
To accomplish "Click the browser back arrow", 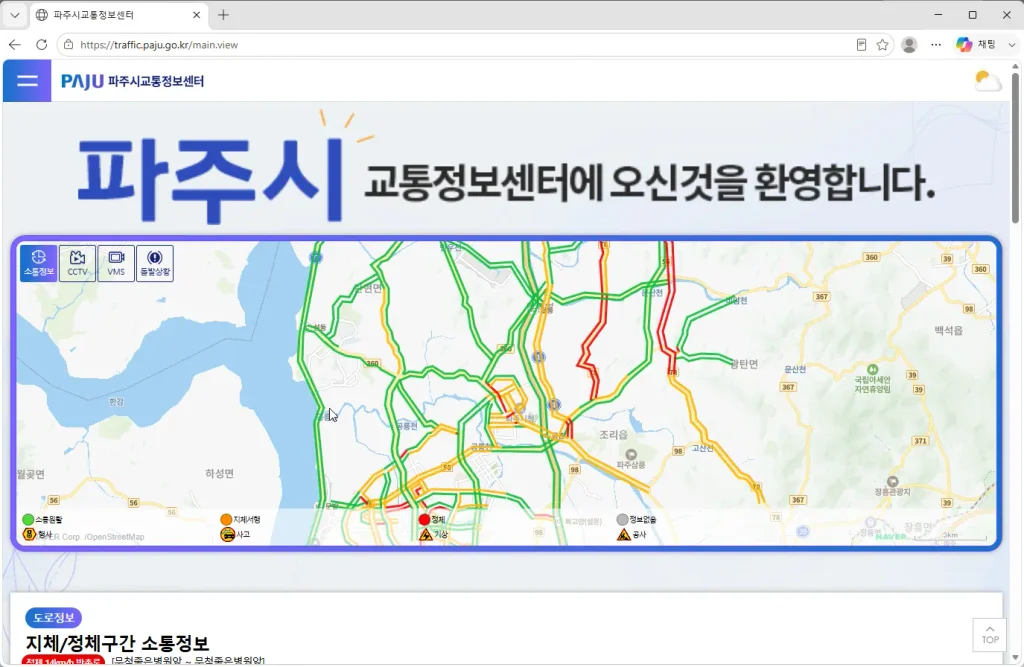I will point(15,44).
